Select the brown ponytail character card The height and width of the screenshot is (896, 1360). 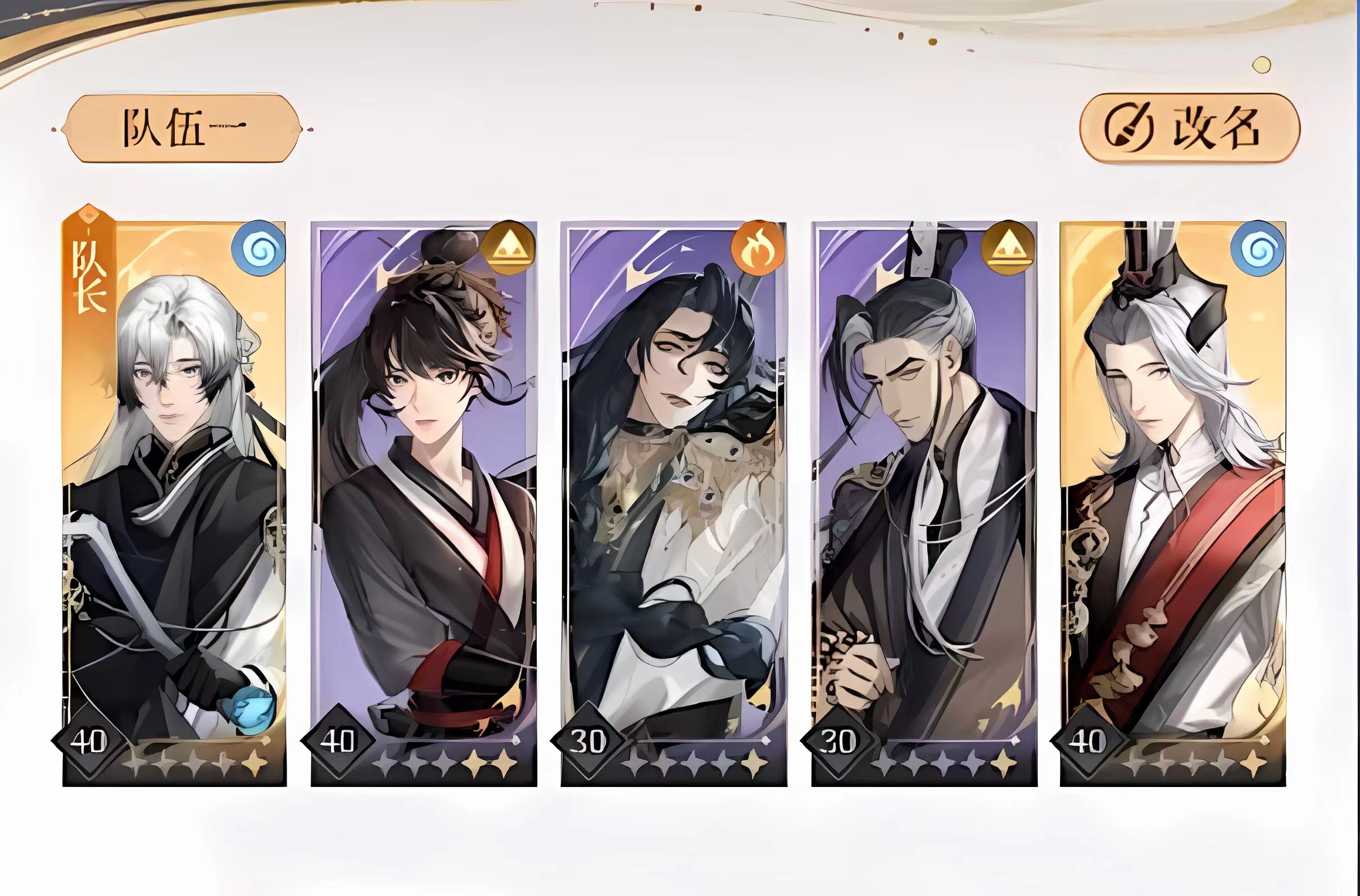[x=424, y=503]
